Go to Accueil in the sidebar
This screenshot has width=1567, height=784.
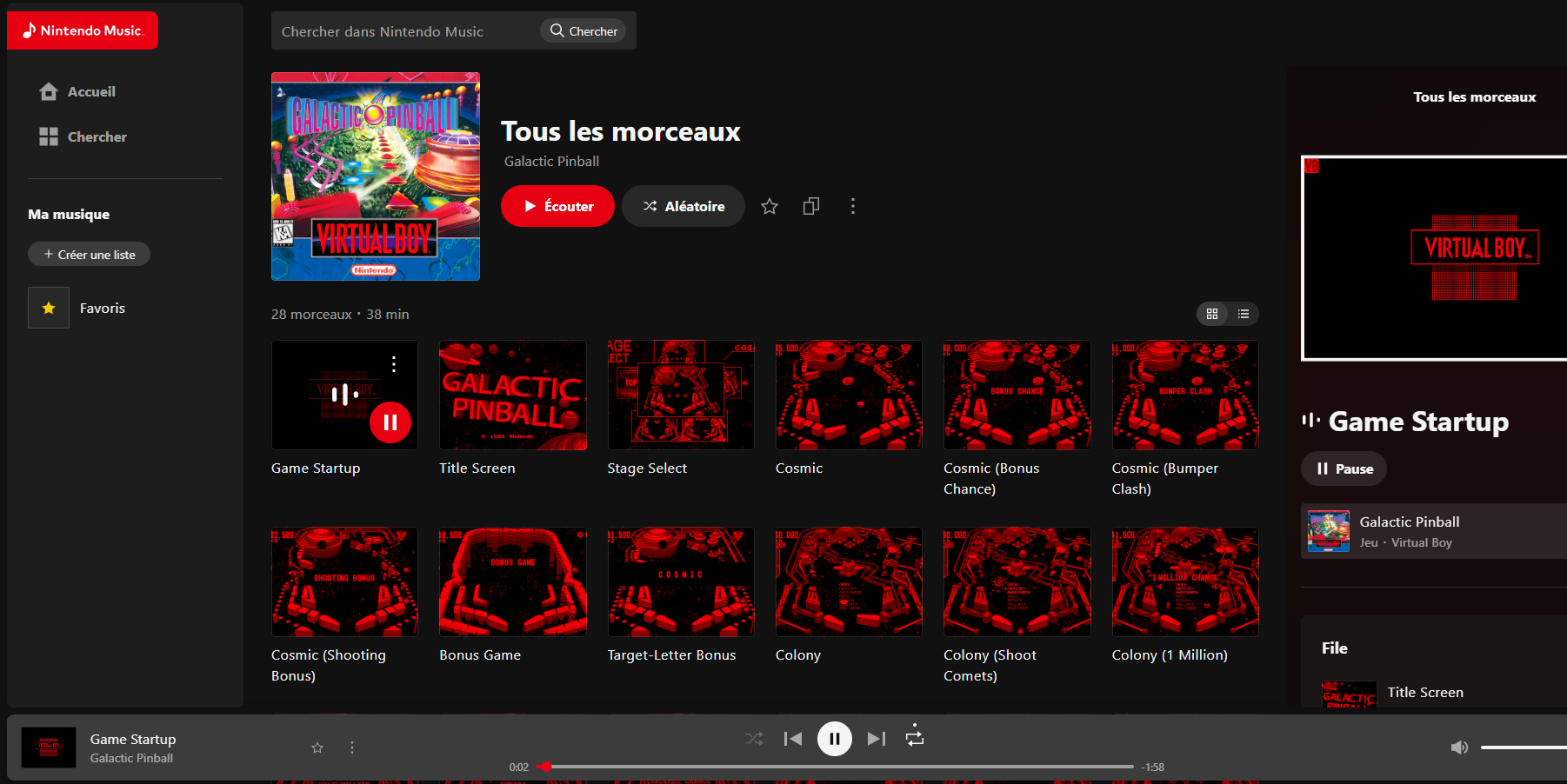77,91
